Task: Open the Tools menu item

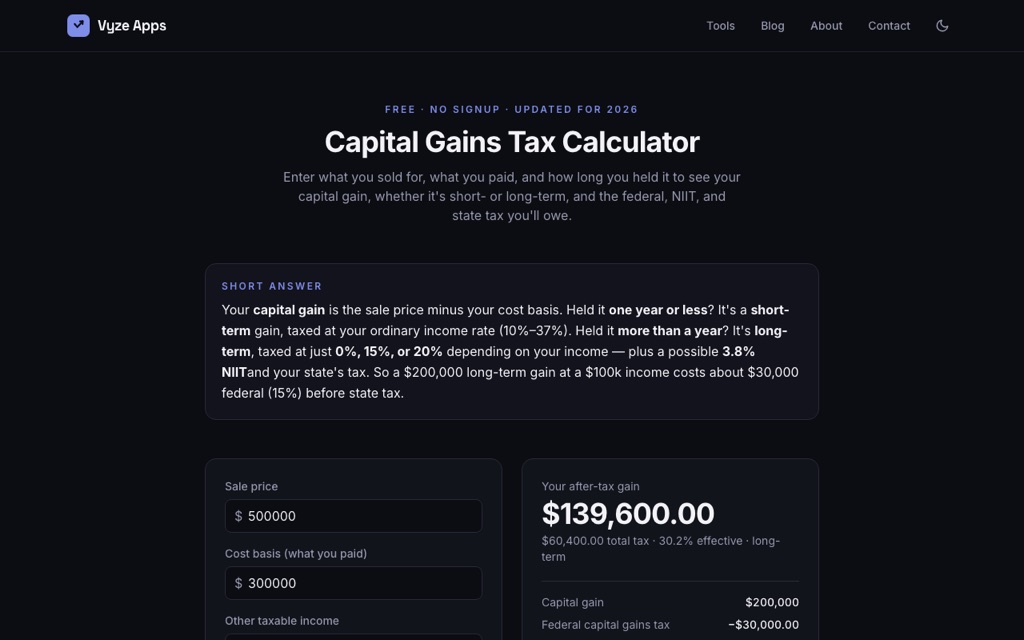Action: (x=720, y=25)
